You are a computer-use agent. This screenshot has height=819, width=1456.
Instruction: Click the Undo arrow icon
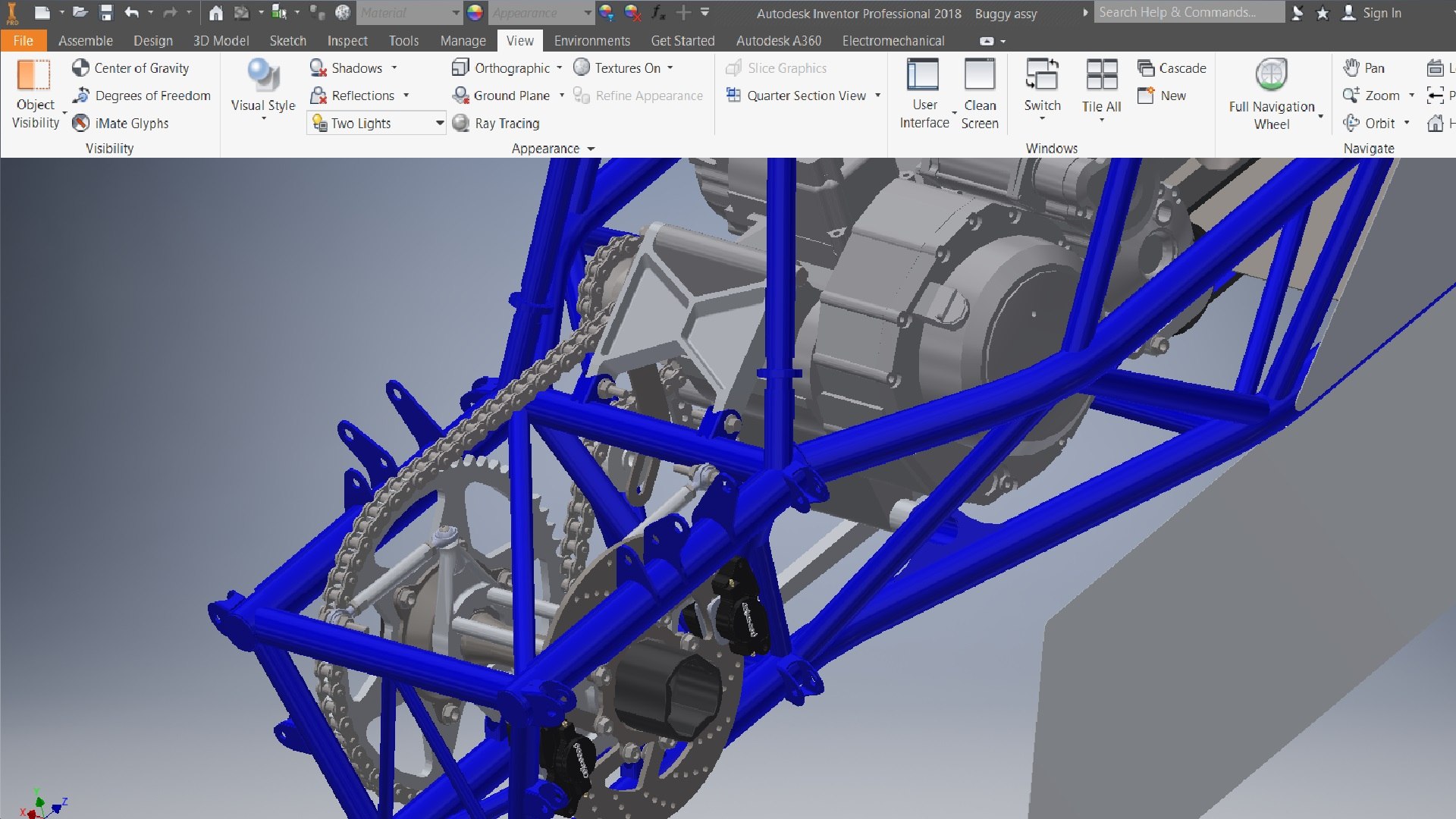(x=132, y=13)
